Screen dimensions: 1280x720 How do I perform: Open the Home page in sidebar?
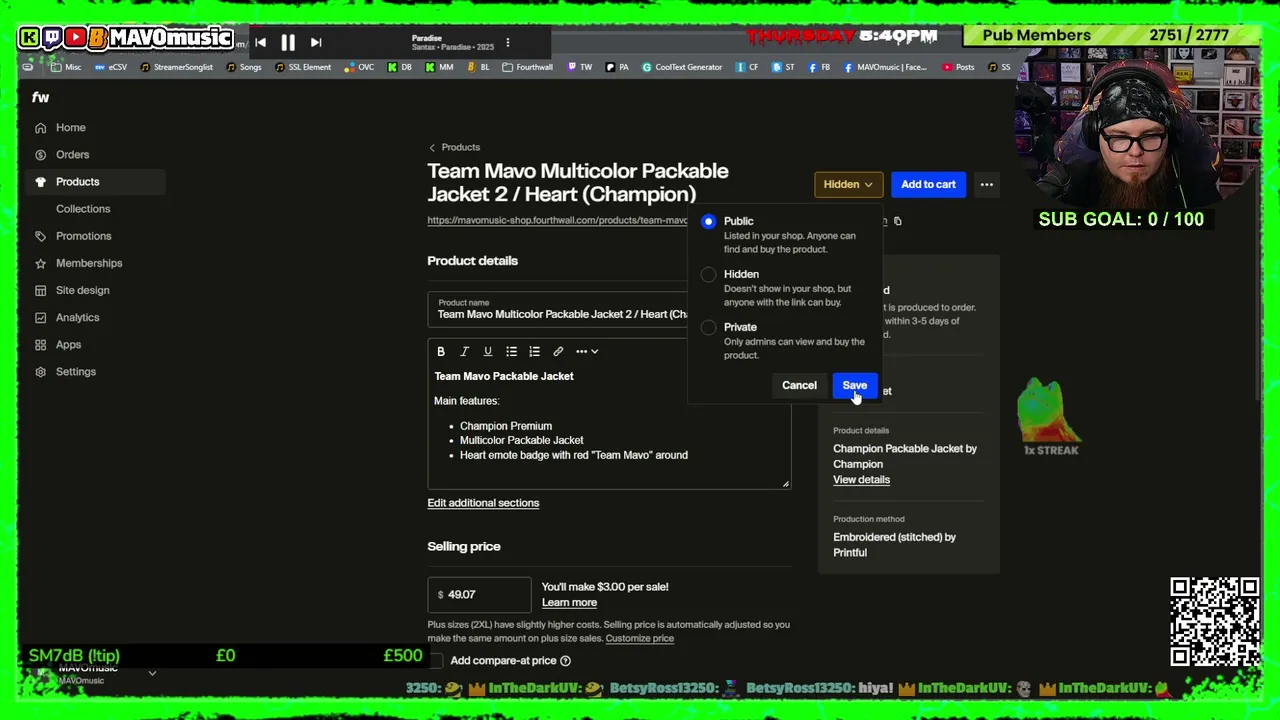click(70, 128)
